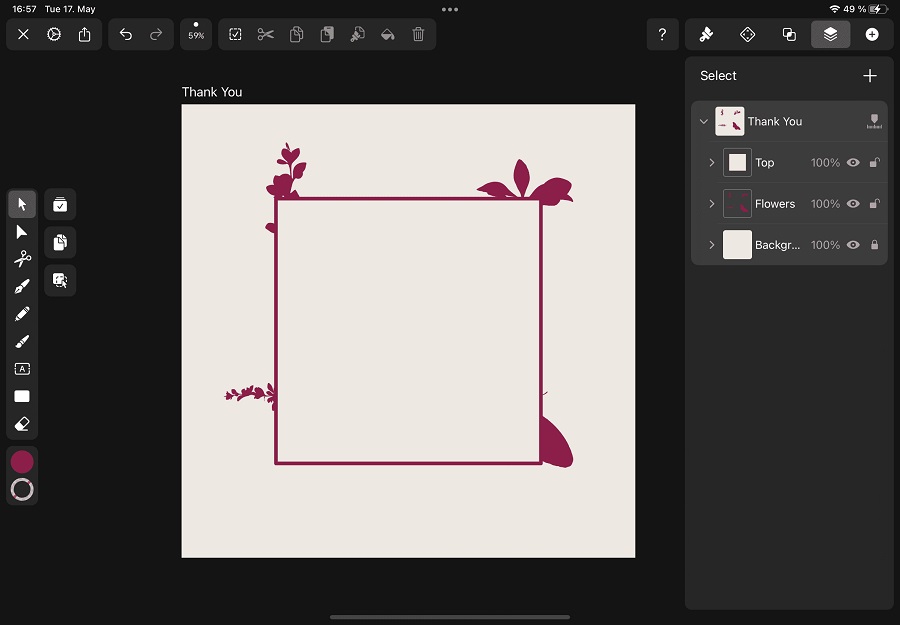Select the Background layer thumbnail
900x625 pixels.
tap(737, 245)
